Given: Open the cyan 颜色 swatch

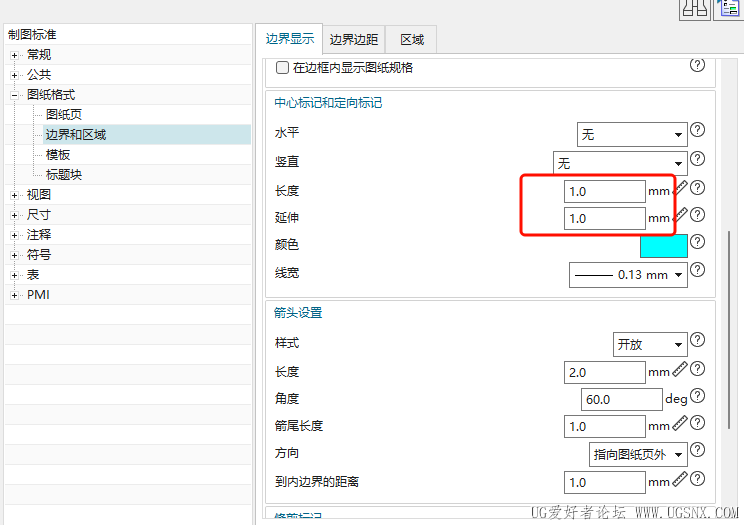Looking at the screenshot, I should pyautogui.click(x=664, y=246).
